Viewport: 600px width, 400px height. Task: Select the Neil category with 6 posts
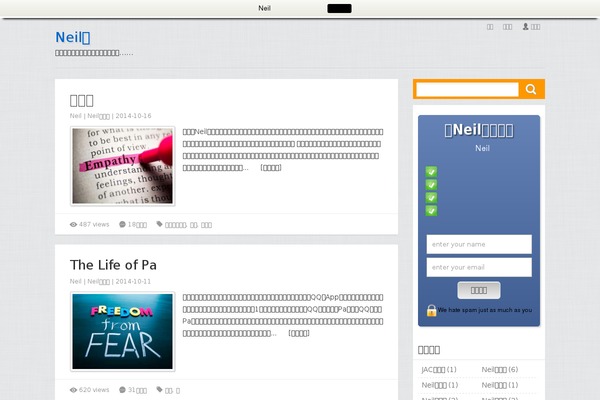coord(499,370)
